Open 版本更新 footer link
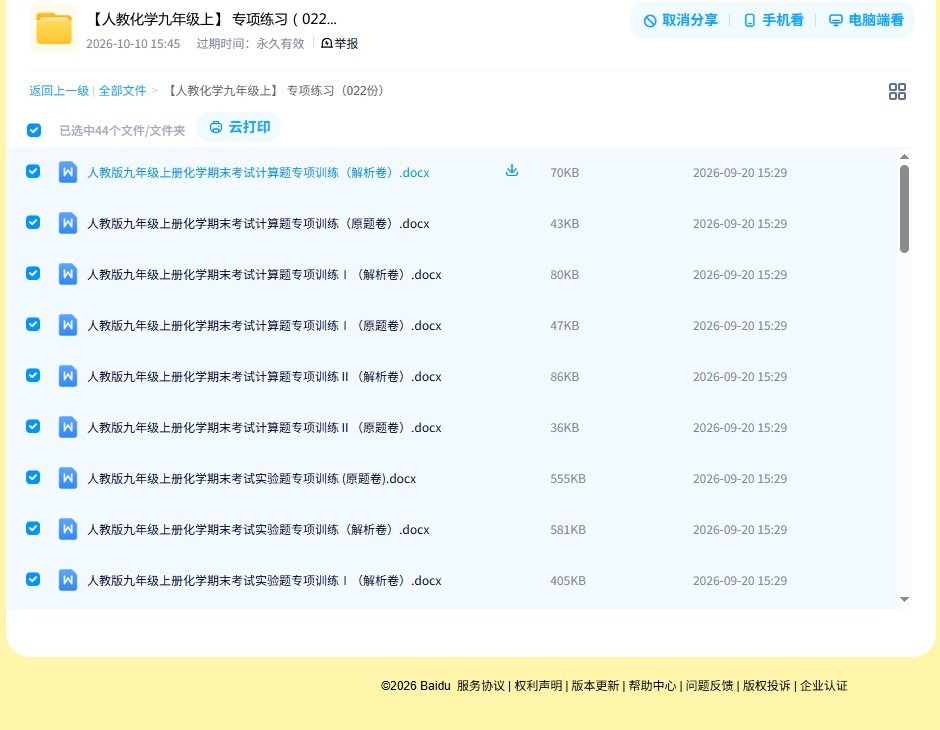This screenshot has height=730, width=940. pos(595,686)
